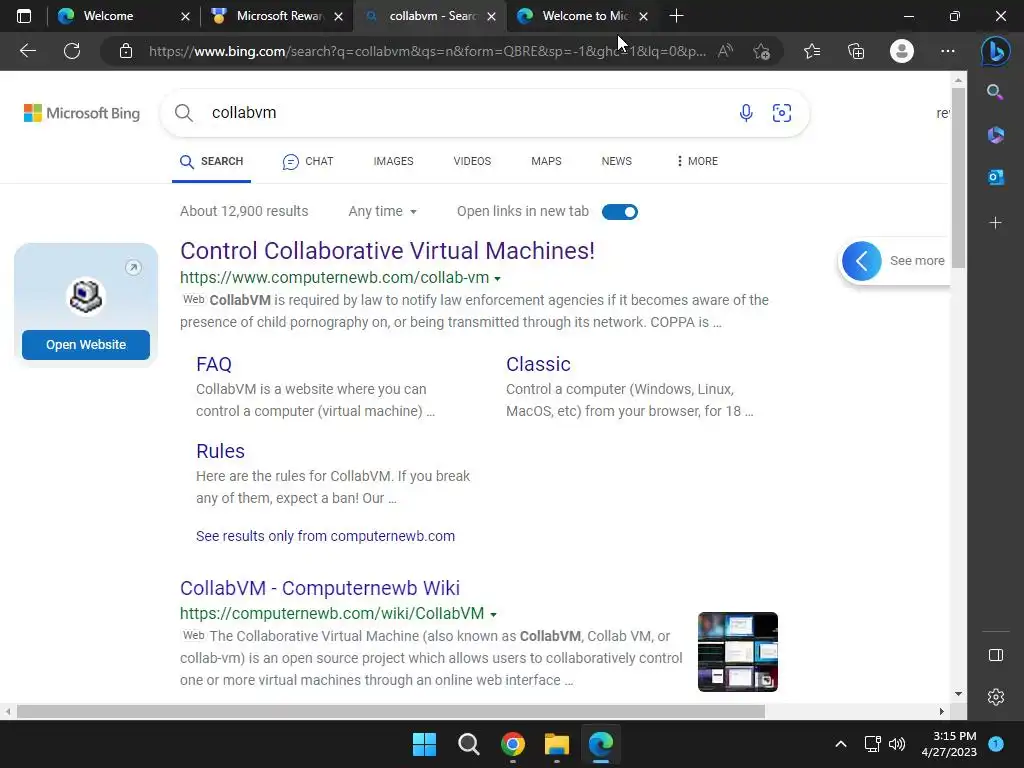Screen dimensions: 1024x768
Task: Click the horizontal page scrollbar thumb
Action: coord(391,711)
